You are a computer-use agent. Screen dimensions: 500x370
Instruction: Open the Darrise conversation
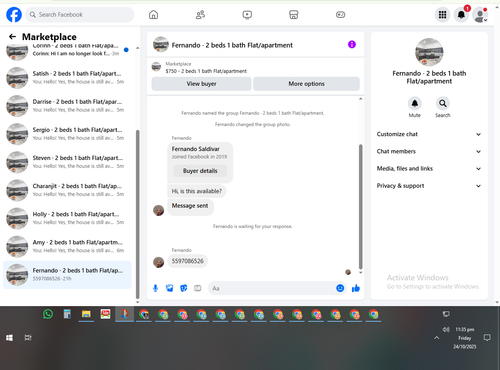(x=67, y=106)
